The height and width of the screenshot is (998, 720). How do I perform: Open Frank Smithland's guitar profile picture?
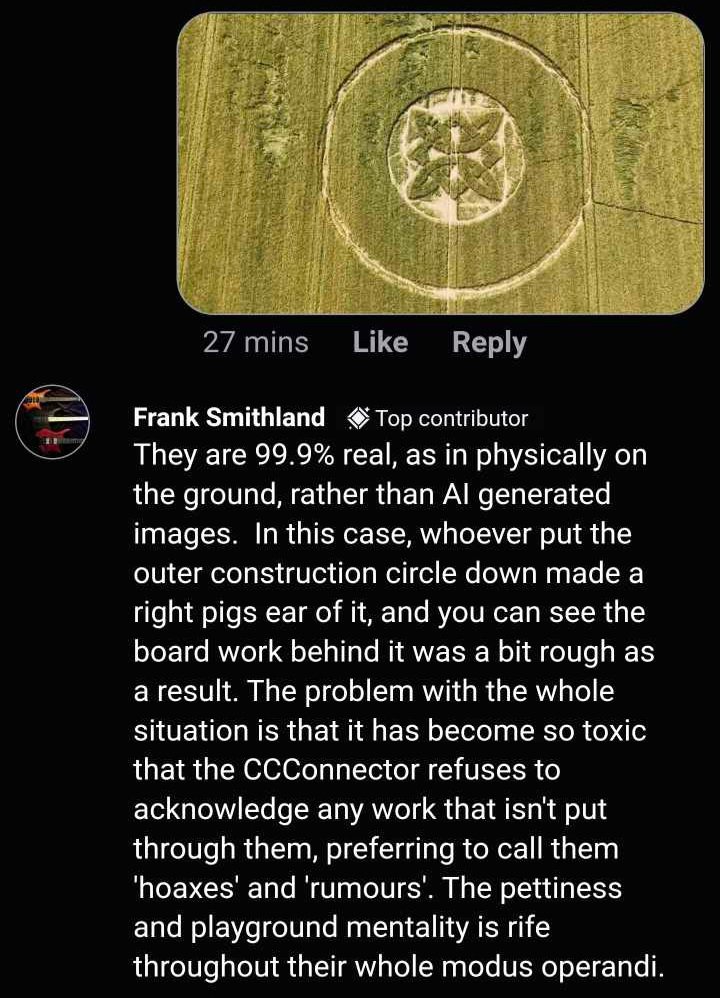tap(53, 421)
